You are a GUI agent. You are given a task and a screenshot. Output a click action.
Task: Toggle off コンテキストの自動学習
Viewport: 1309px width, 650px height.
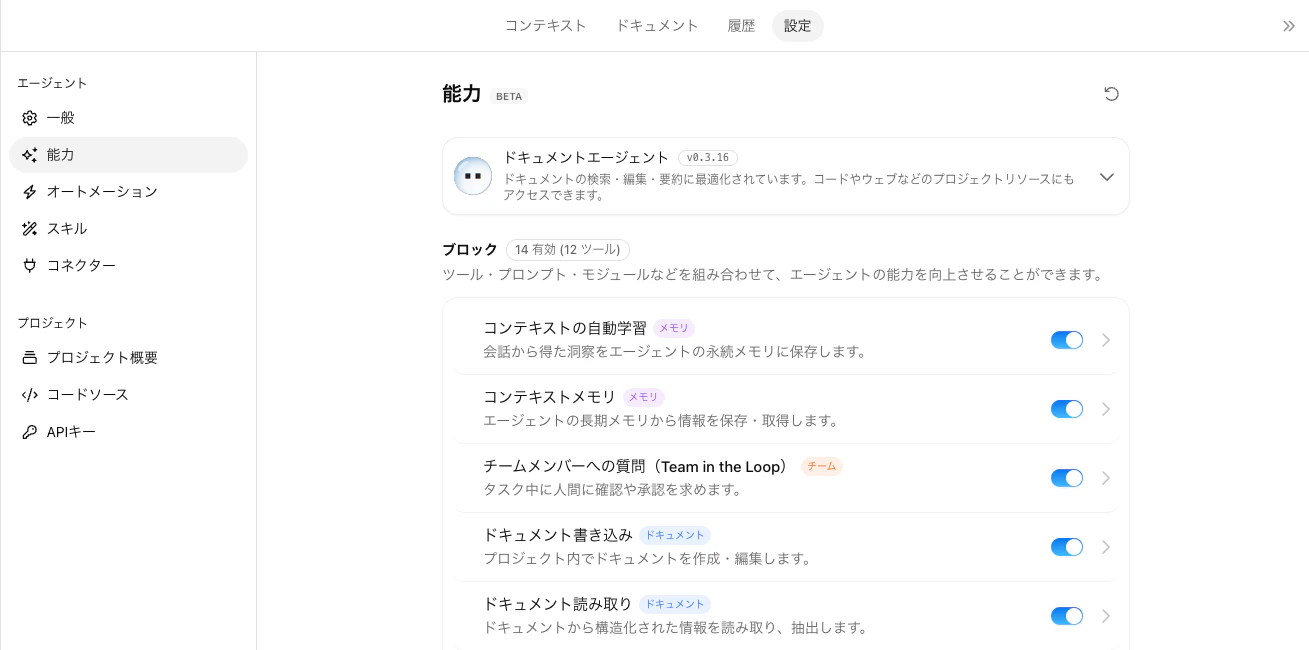[1067, 340]
